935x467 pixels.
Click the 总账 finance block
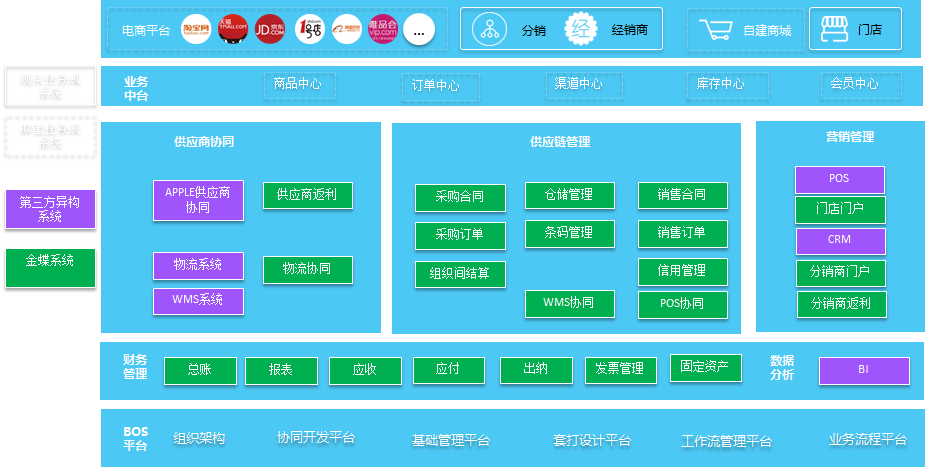tap(200, 370)
